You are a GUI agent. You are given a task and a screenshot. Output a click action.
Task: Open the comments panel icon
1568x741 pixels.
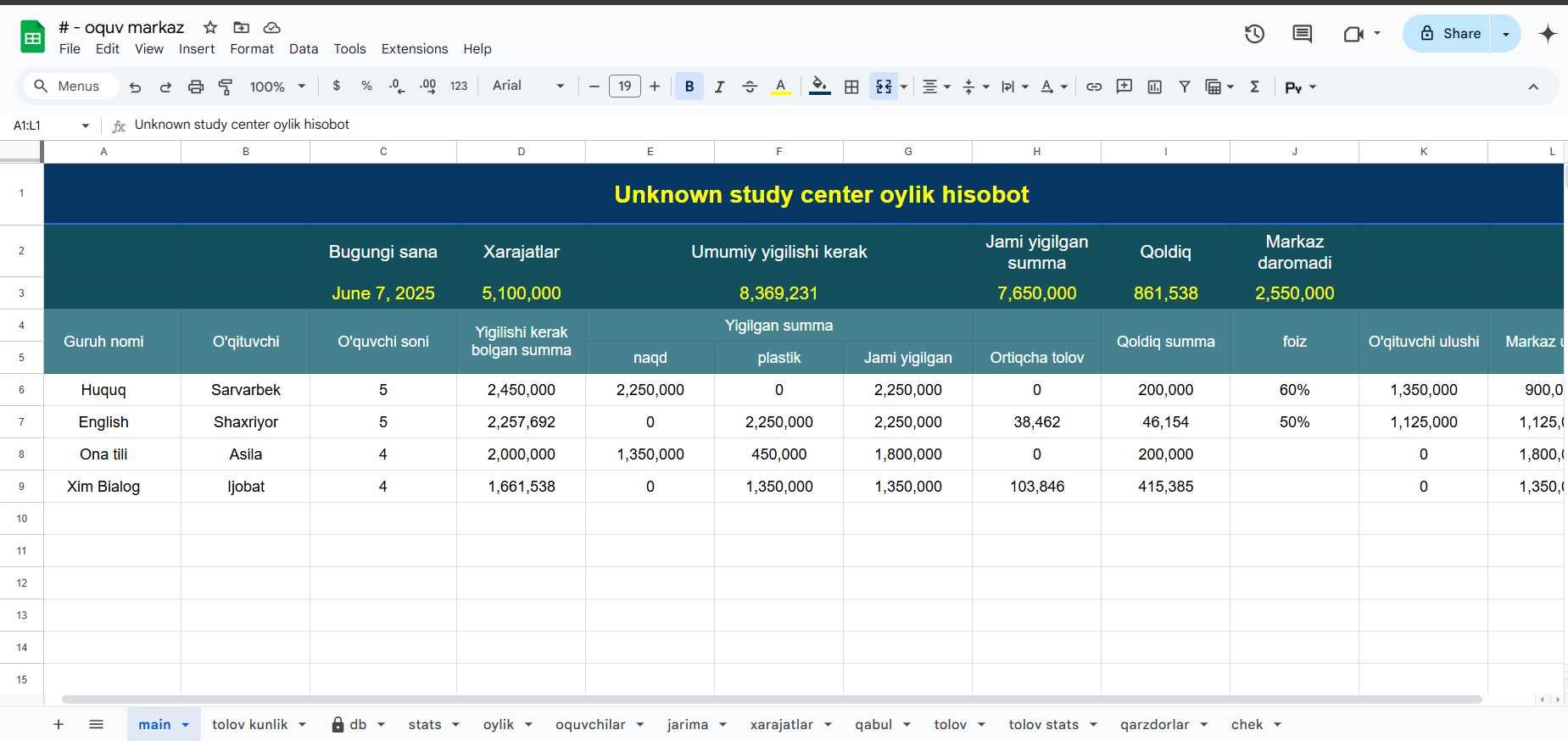1302,34
